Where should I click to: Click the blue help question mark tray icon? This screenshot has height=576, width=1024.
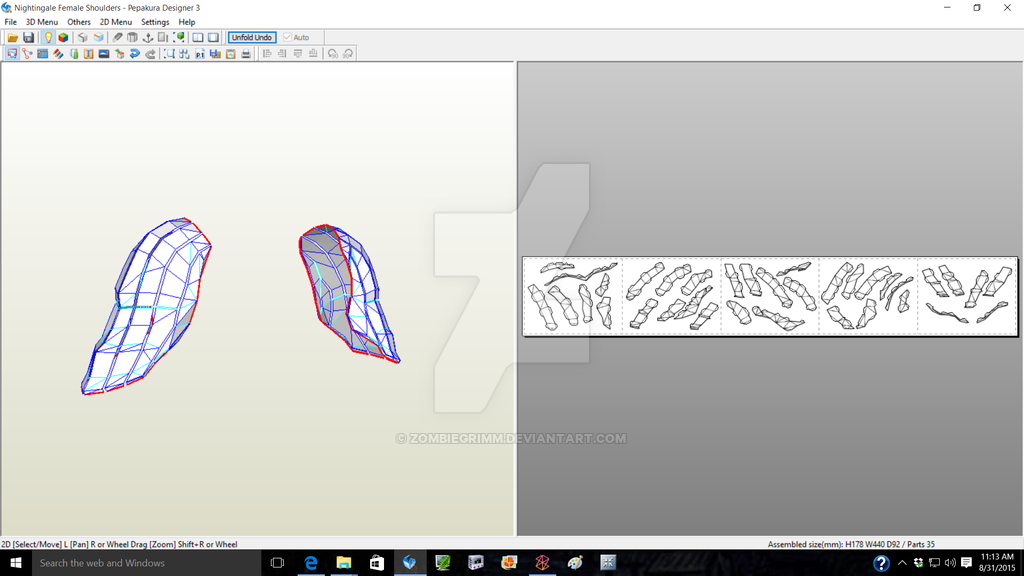881,563
